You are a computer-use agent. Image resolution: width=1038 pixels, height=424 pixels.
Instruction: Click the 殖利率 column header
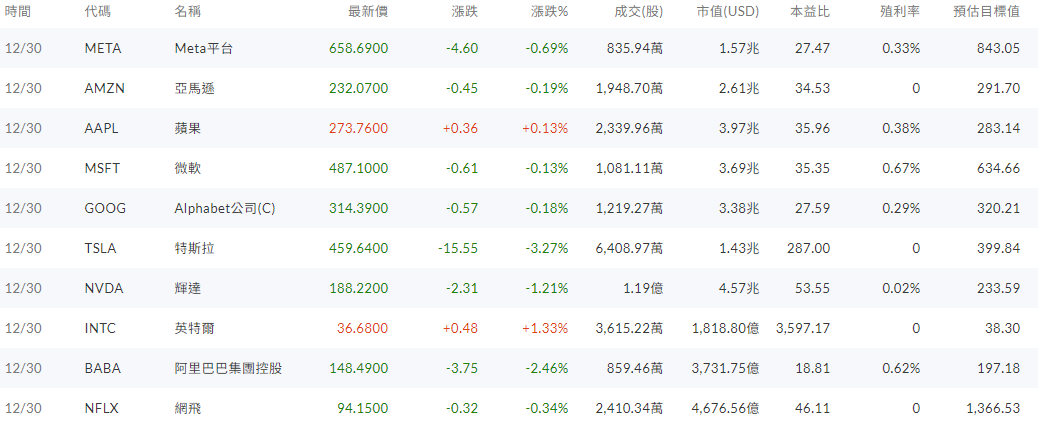(x=900, y=12)
